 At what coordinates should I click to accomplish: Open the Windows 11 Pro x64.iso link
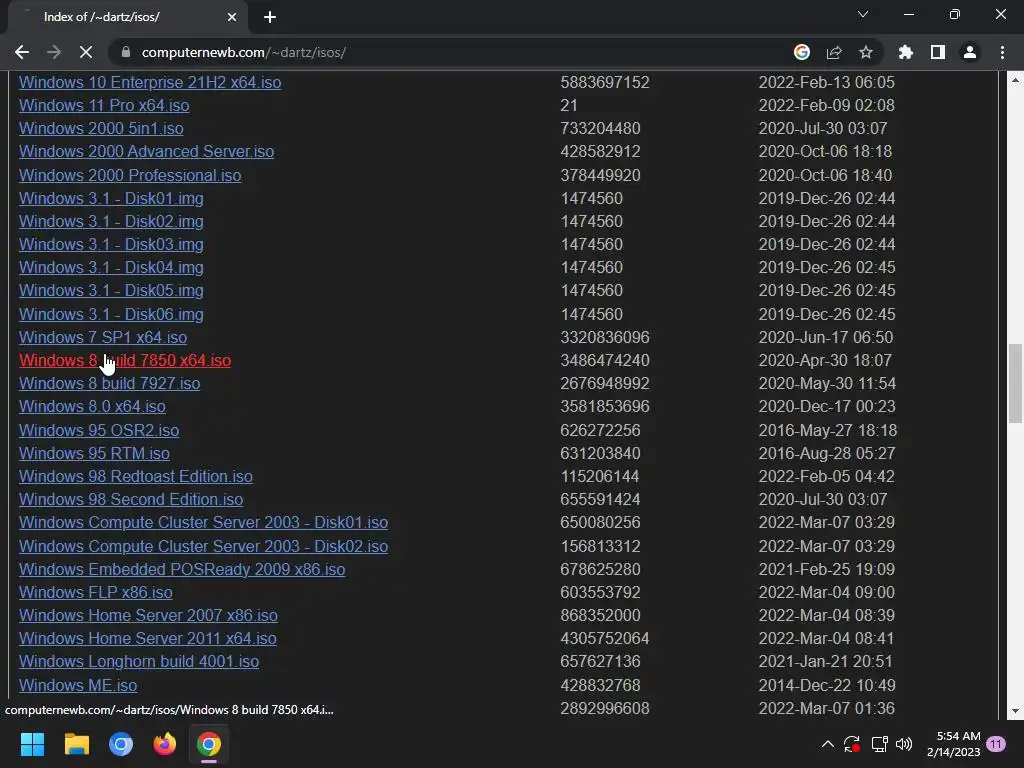(104, 105)
